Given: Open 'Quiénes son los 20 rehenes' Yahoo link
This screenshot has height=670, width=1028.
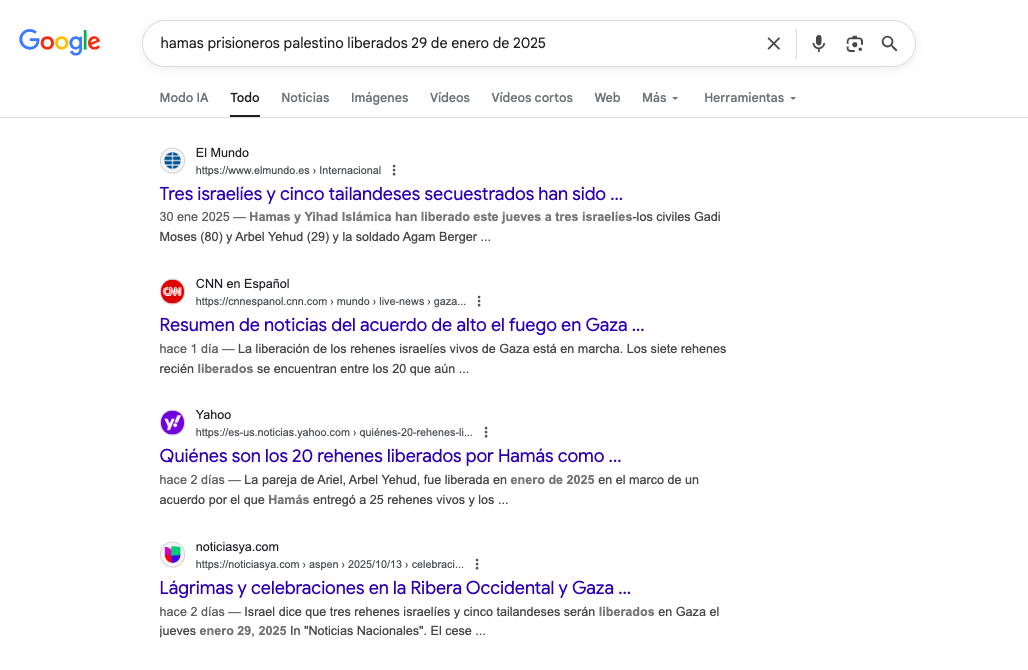Looking at the screenshot, I should (390, 457).
